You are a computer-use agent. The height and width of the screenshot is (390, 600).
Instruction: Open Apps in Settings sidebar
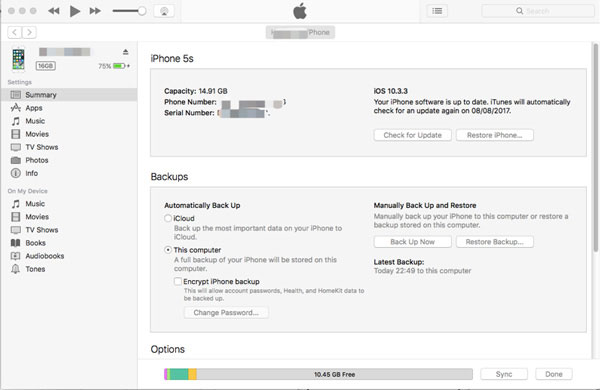click(69, 108)
